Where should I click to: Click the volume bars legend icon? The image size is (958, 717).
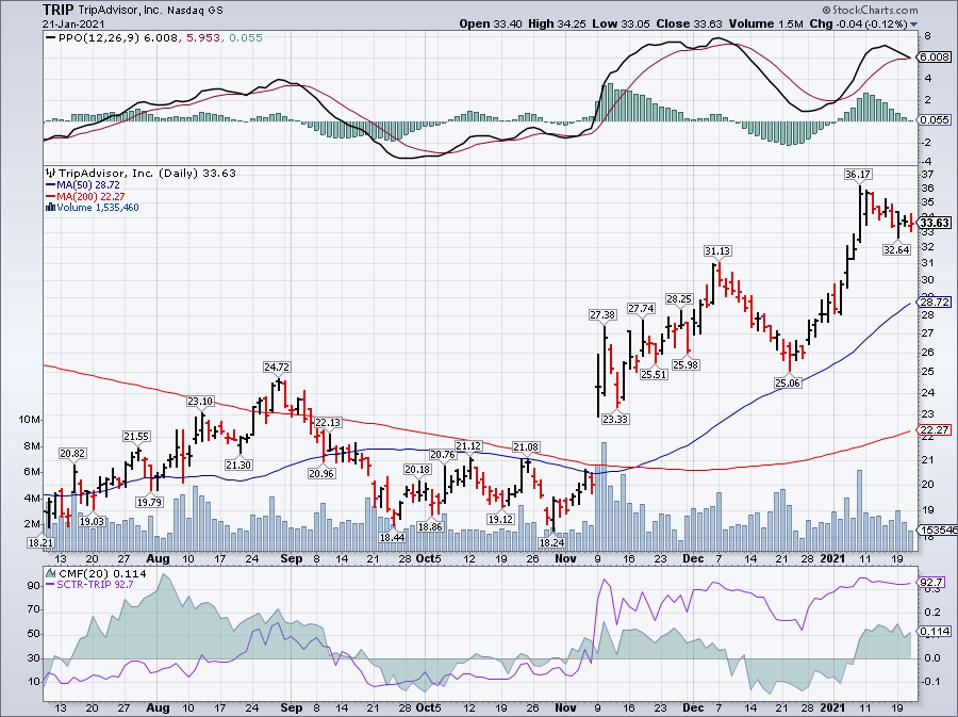click(49, 207)
